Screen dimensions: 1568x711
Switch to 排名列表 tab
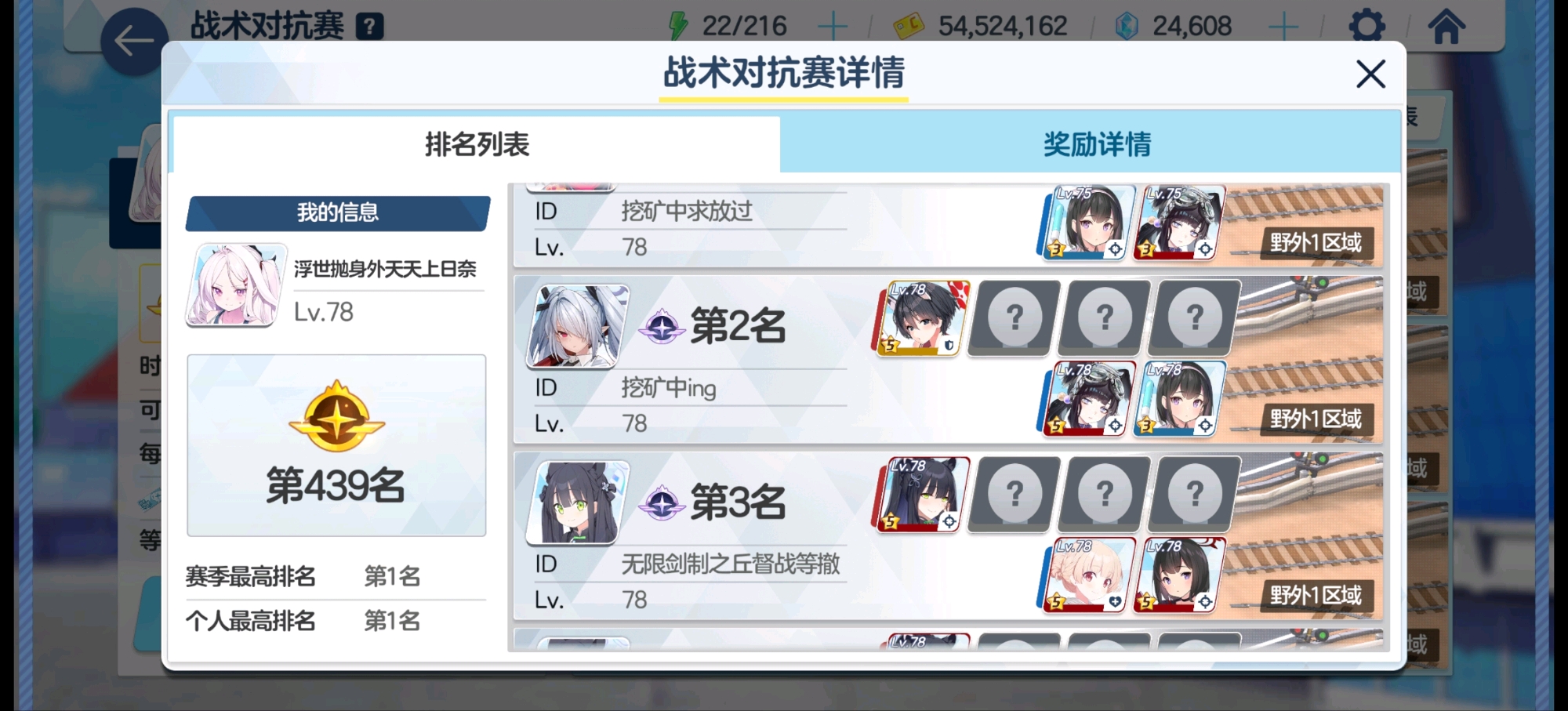(477, 144)
